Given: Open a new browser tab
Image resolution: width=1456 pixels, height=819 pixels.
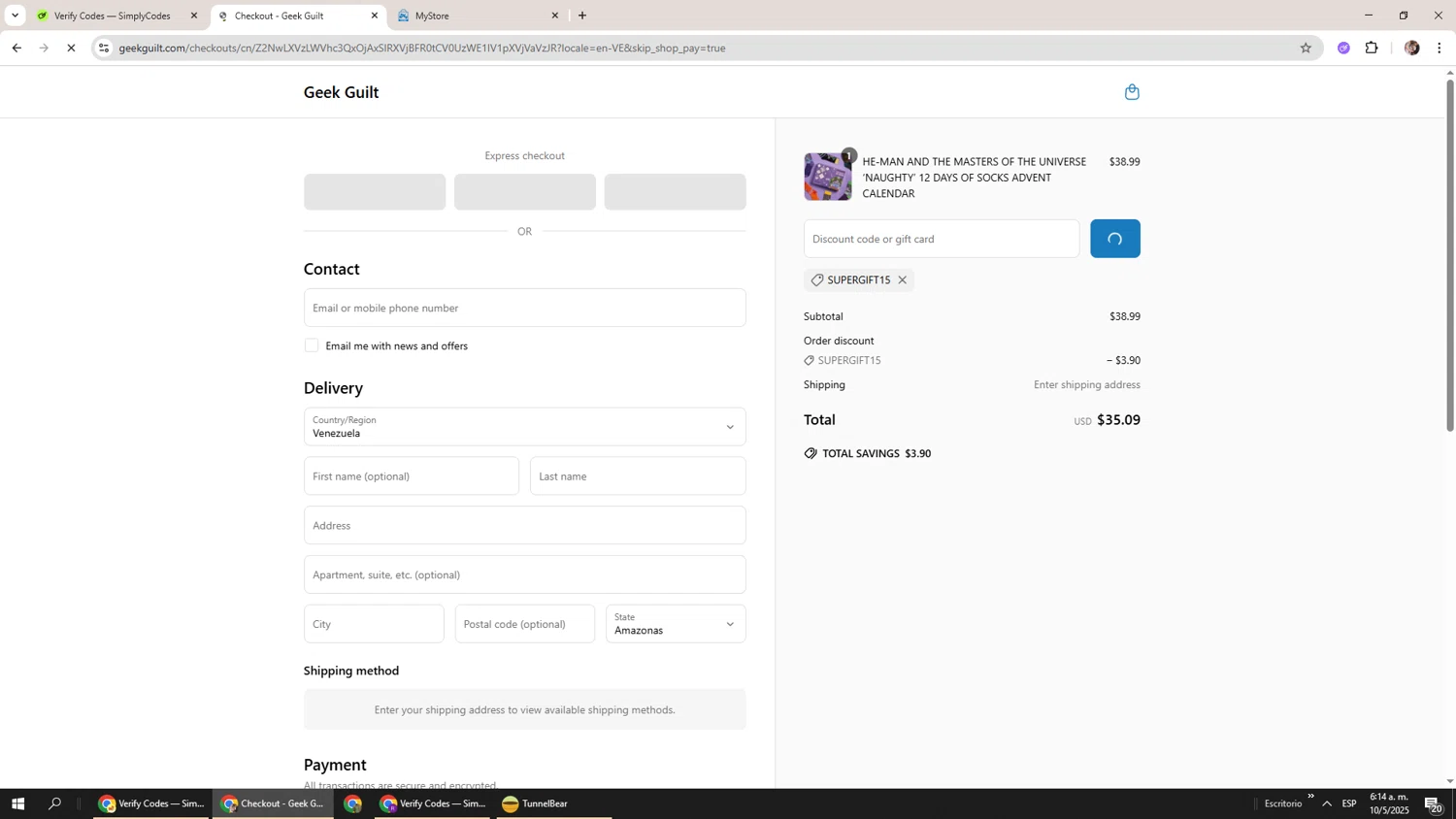Looking at the screenshot, I should tap(582, 16).
